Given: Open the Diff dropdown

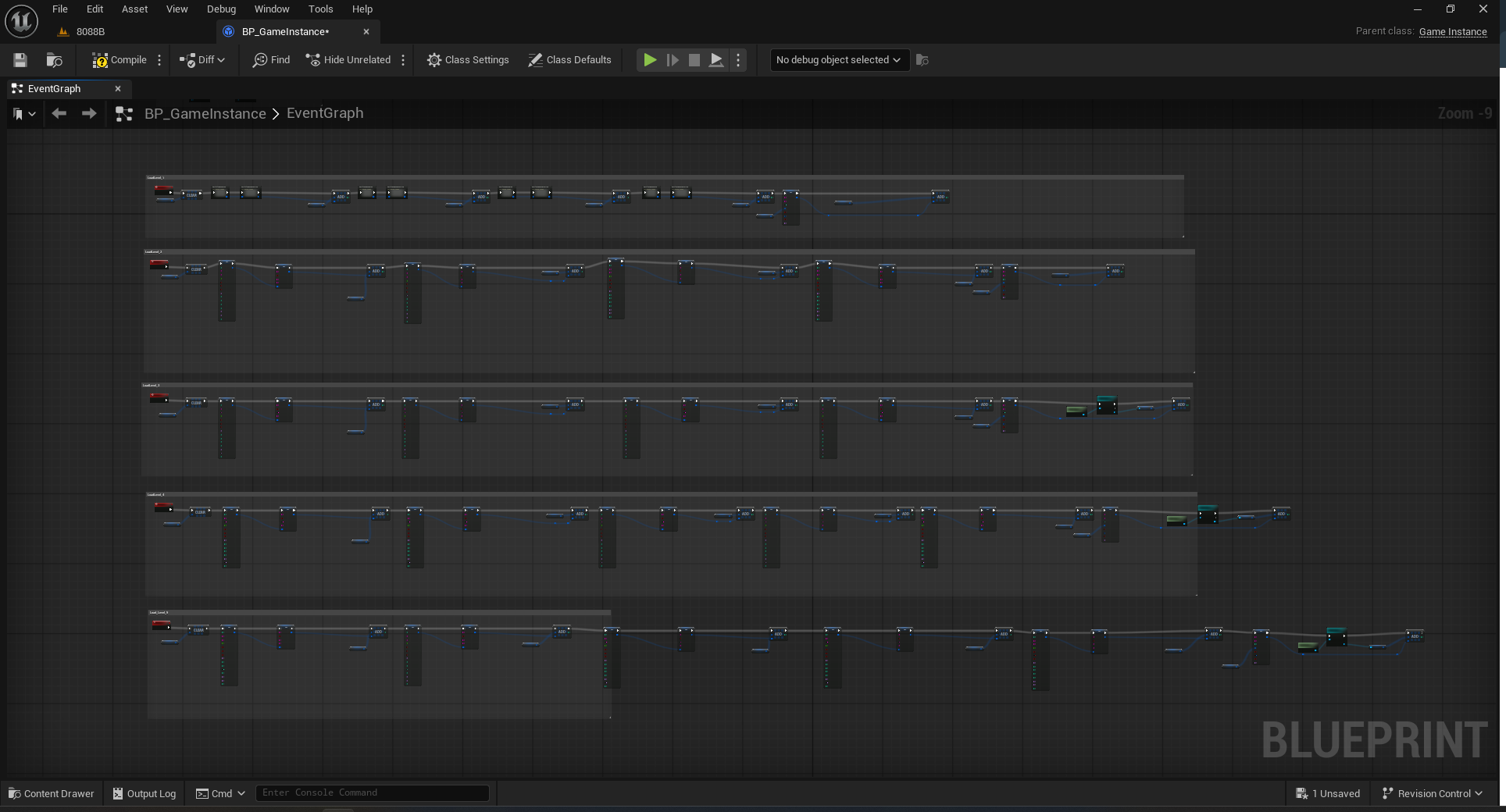Looking at the screenshot, I should pyautogui.click(x=202, y=60).
